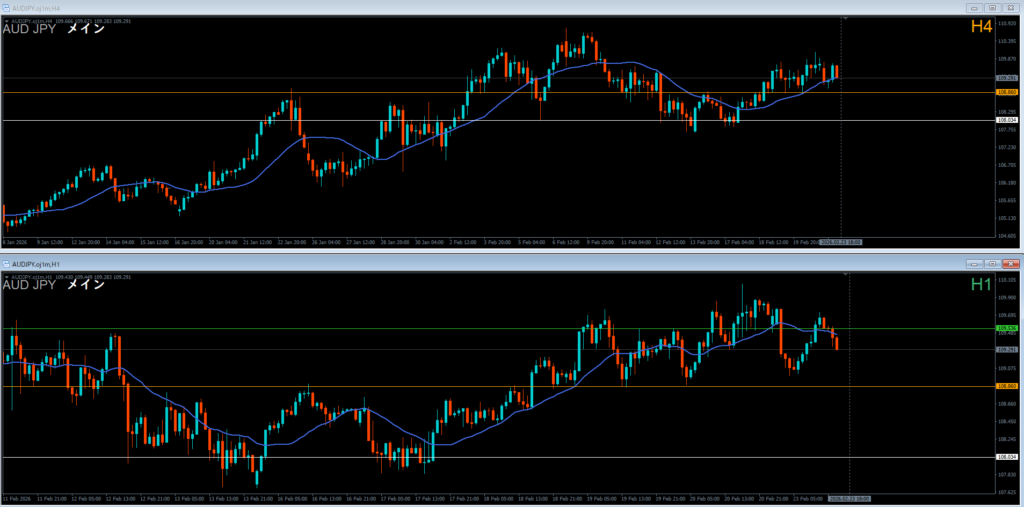Click the small arrow beside the H1 symbol header
This screenshot has height=507, width=1024.
[x=6, y=276]
